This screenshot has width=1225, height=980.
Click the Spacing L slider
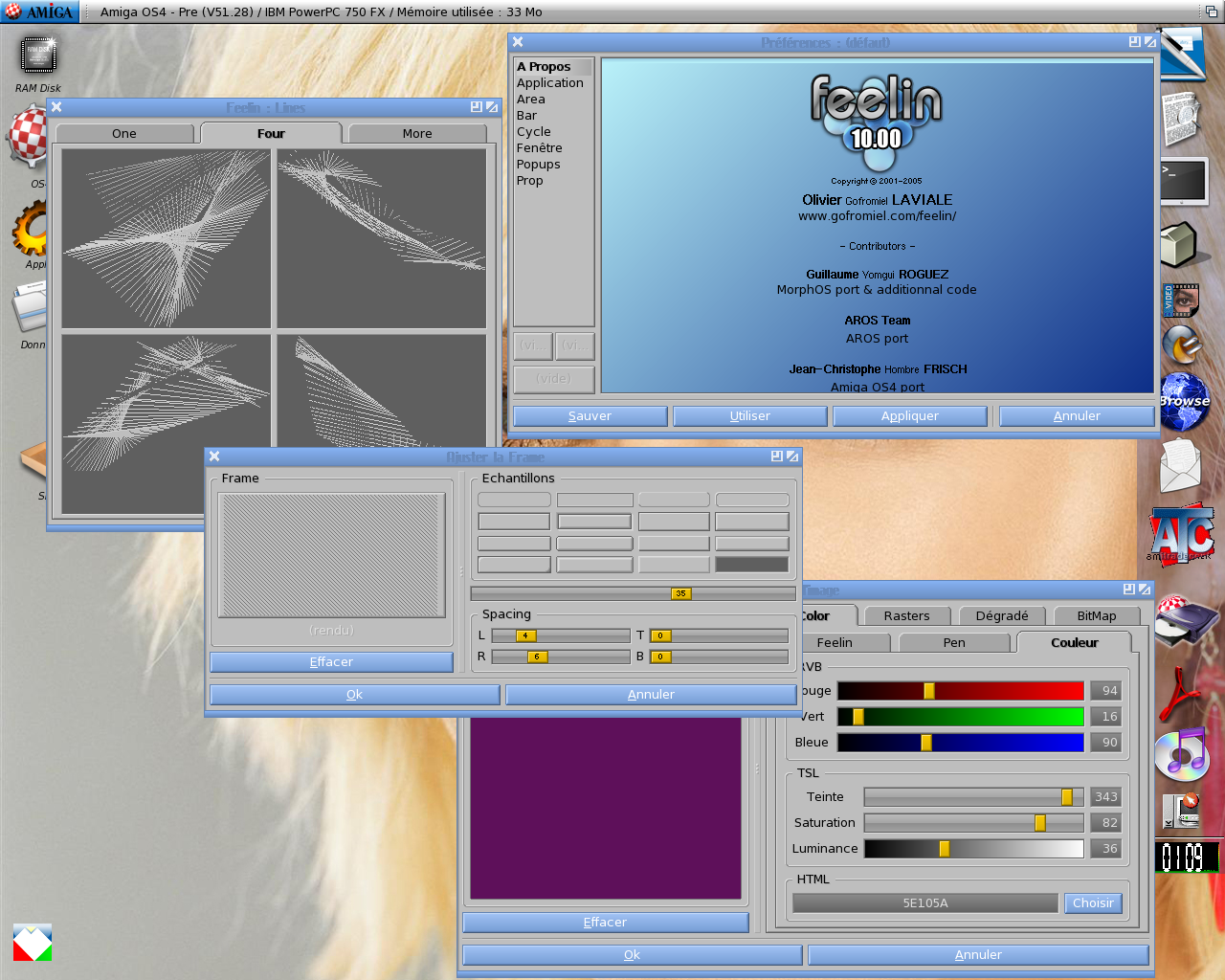point(561,635)
